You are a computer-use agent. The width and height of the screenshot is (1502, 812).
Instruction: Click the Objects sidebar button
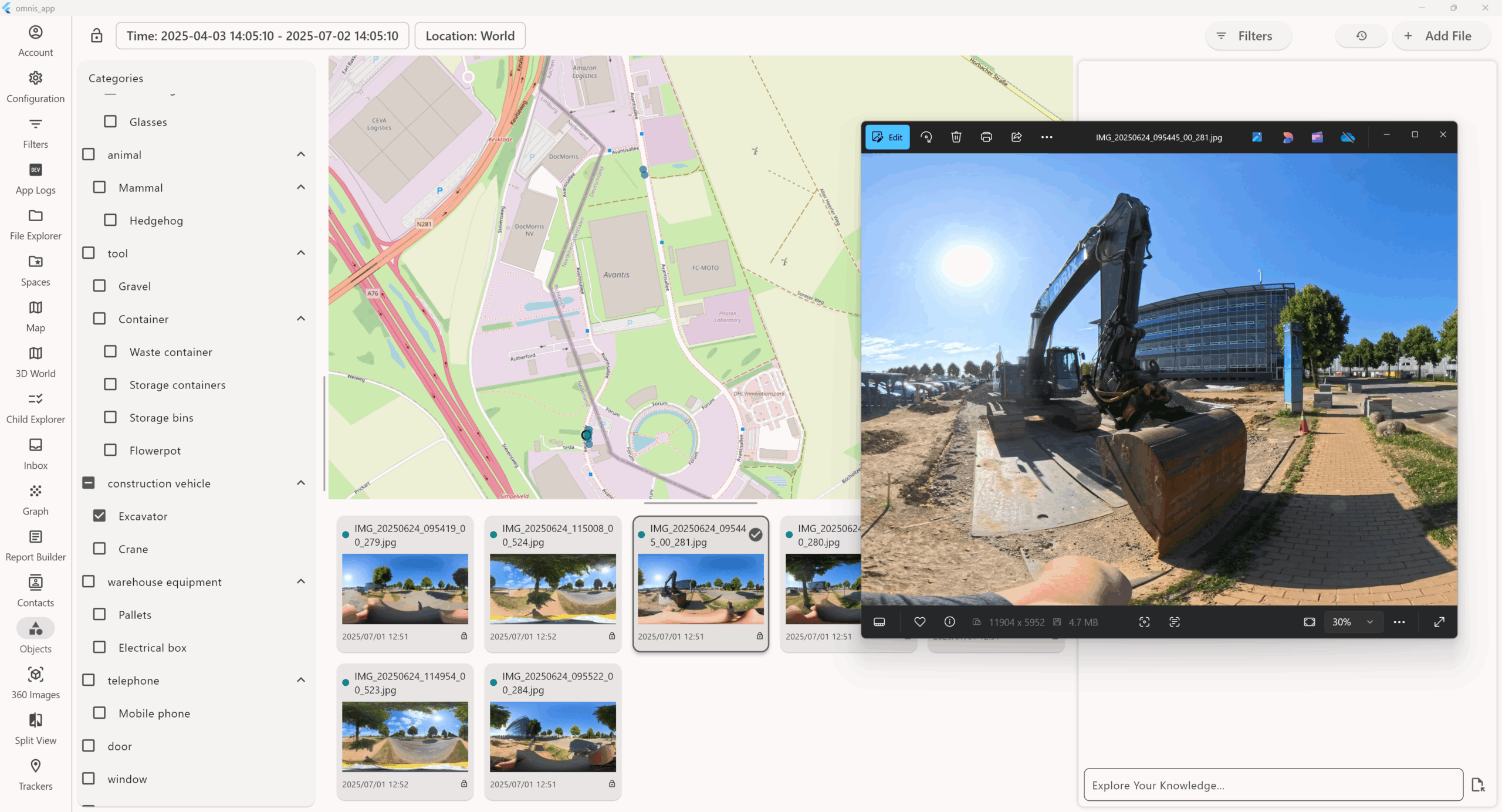(36, 637)
